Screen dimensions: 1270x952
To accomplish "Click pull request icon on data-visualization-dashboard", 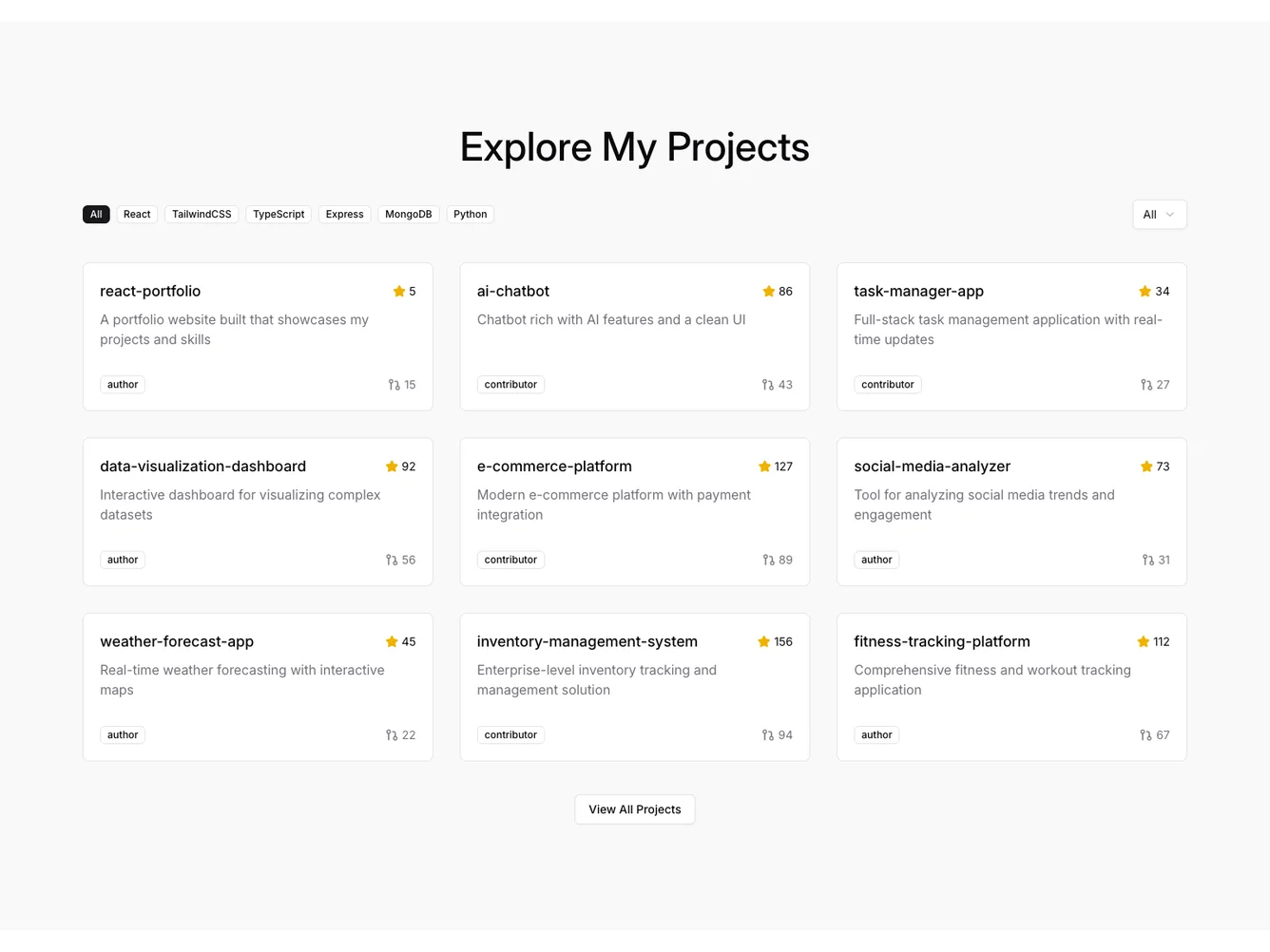I will coord(392,561).
